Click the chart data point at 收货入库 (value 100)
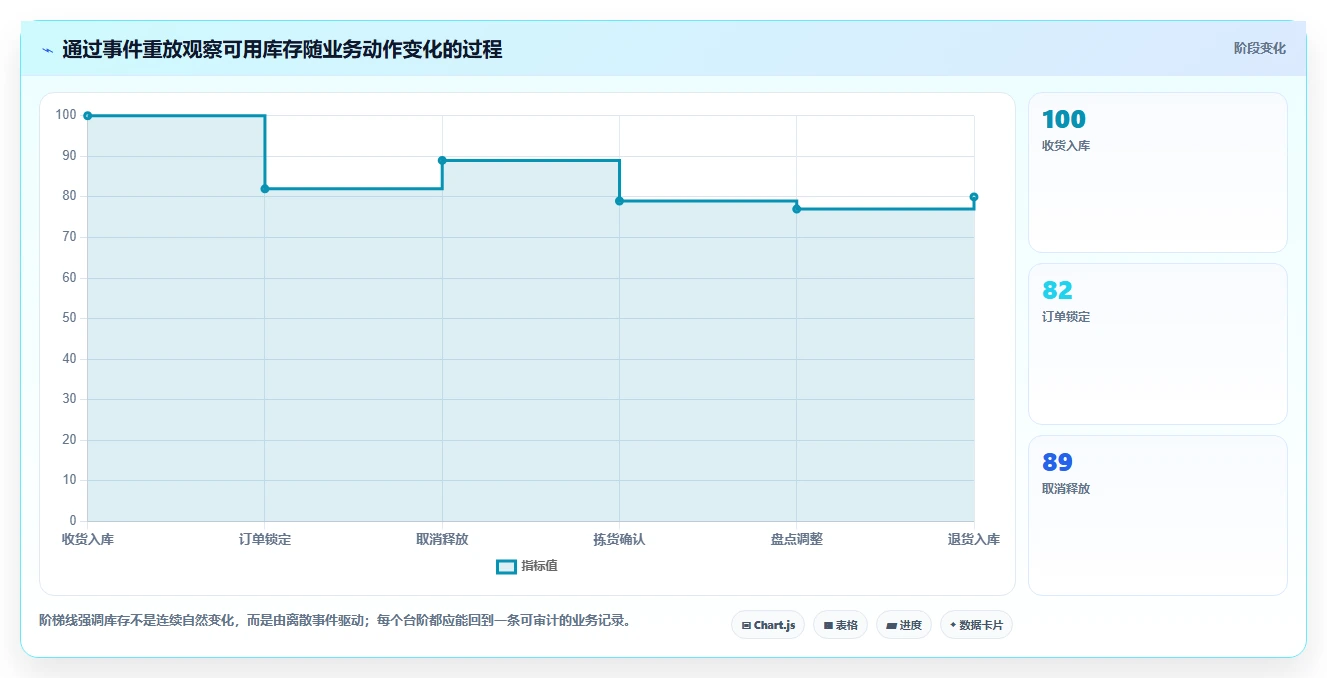 point(88,116)
